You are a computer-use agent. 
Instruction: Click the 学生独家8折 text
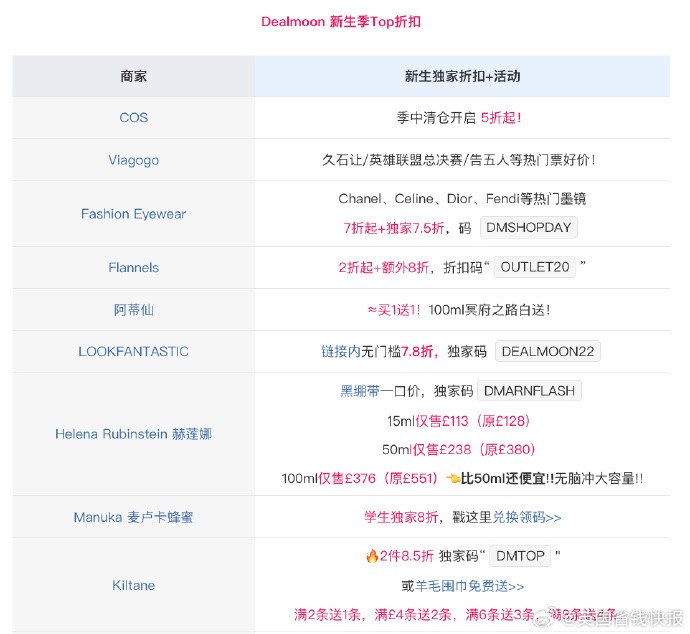[401, 517]
